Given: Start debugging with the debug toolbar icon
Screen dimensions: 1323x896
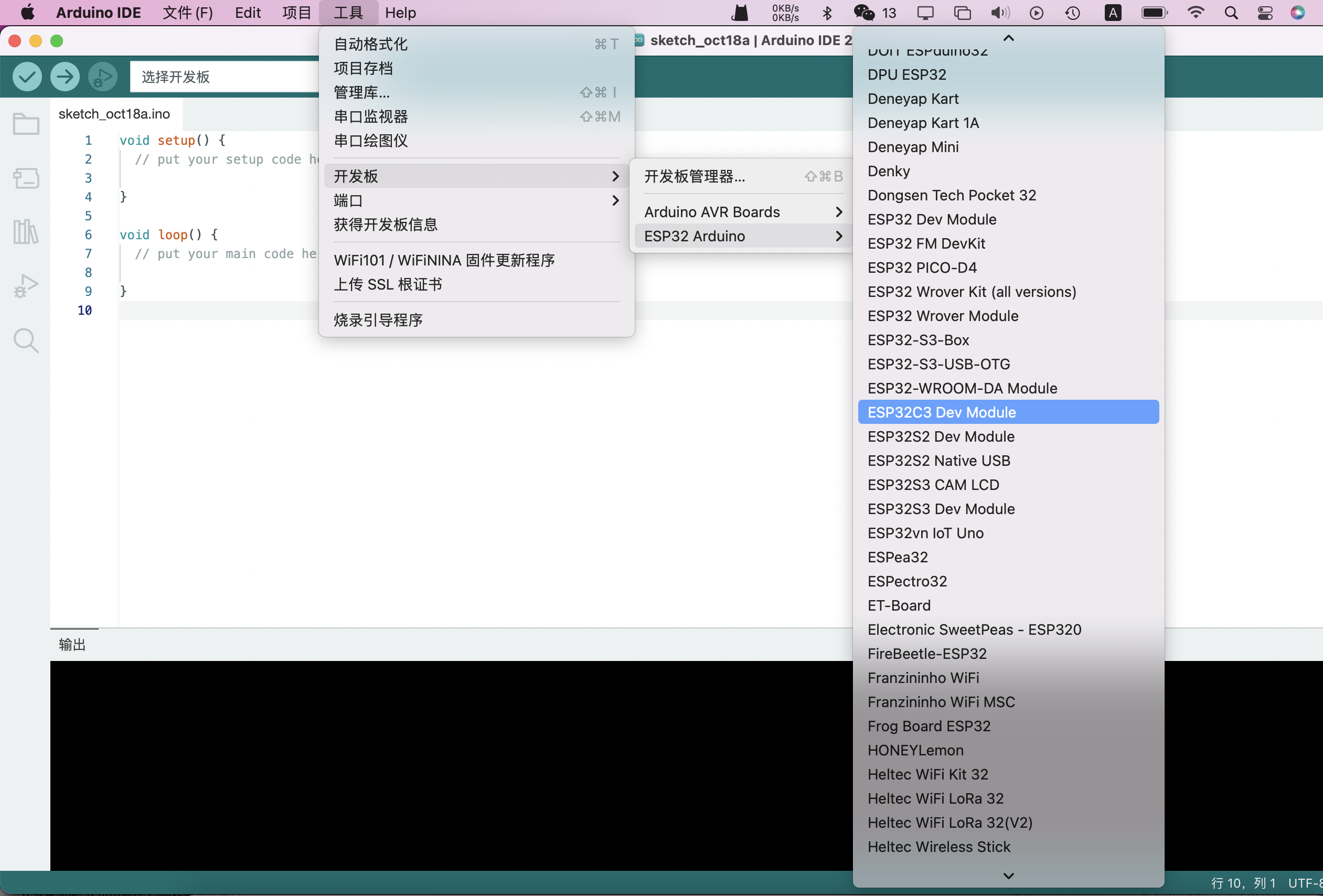Looking at the screenshot, I should pyautogui.click(x=103, y=76).
